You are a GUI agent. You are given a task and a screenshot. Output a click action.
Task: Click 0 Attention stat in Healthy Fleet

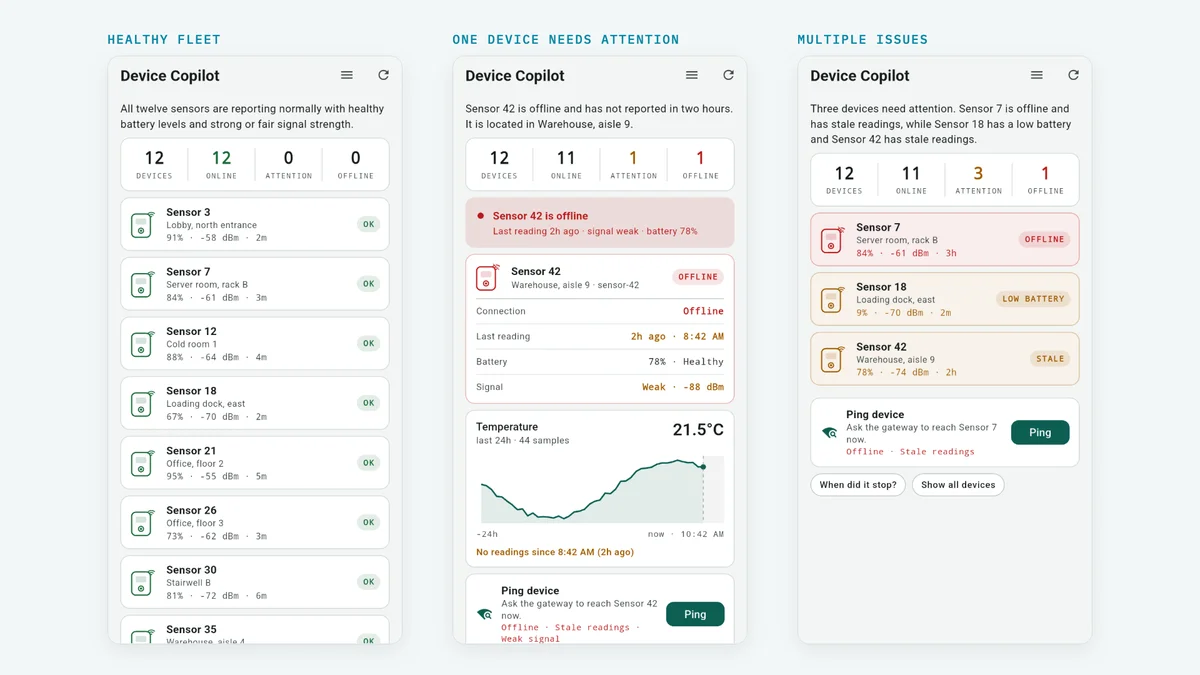288,164
